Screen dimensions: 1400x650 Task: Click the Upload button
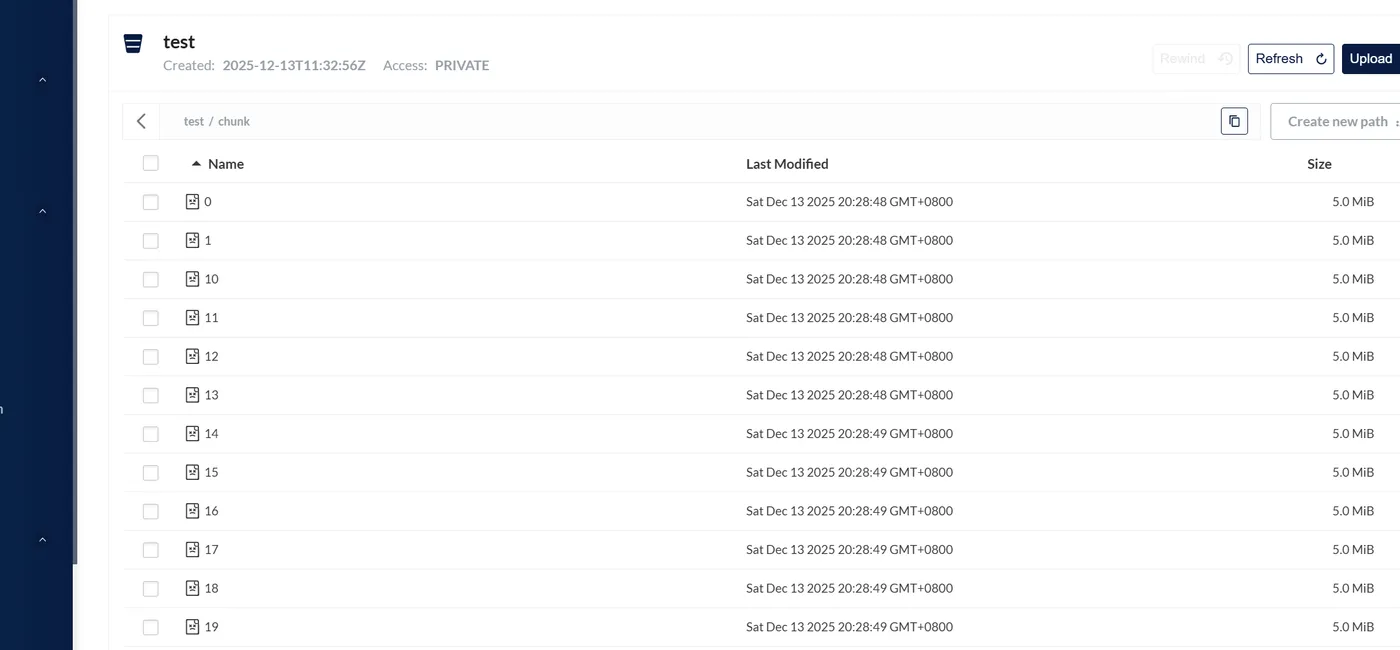[1370, 59]
